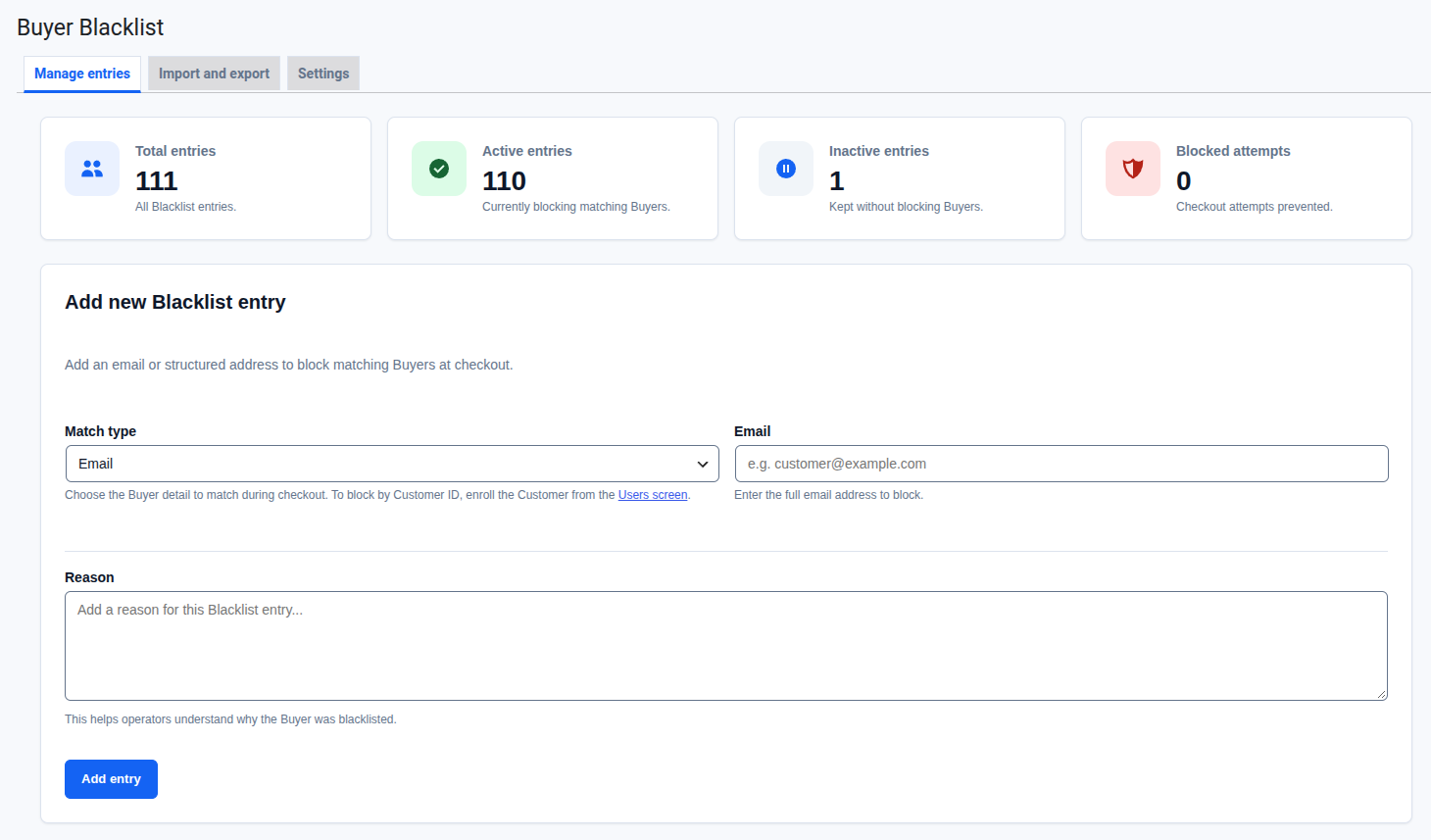Follow the Users screen link
1431x840 pixels.
(653, 495)
